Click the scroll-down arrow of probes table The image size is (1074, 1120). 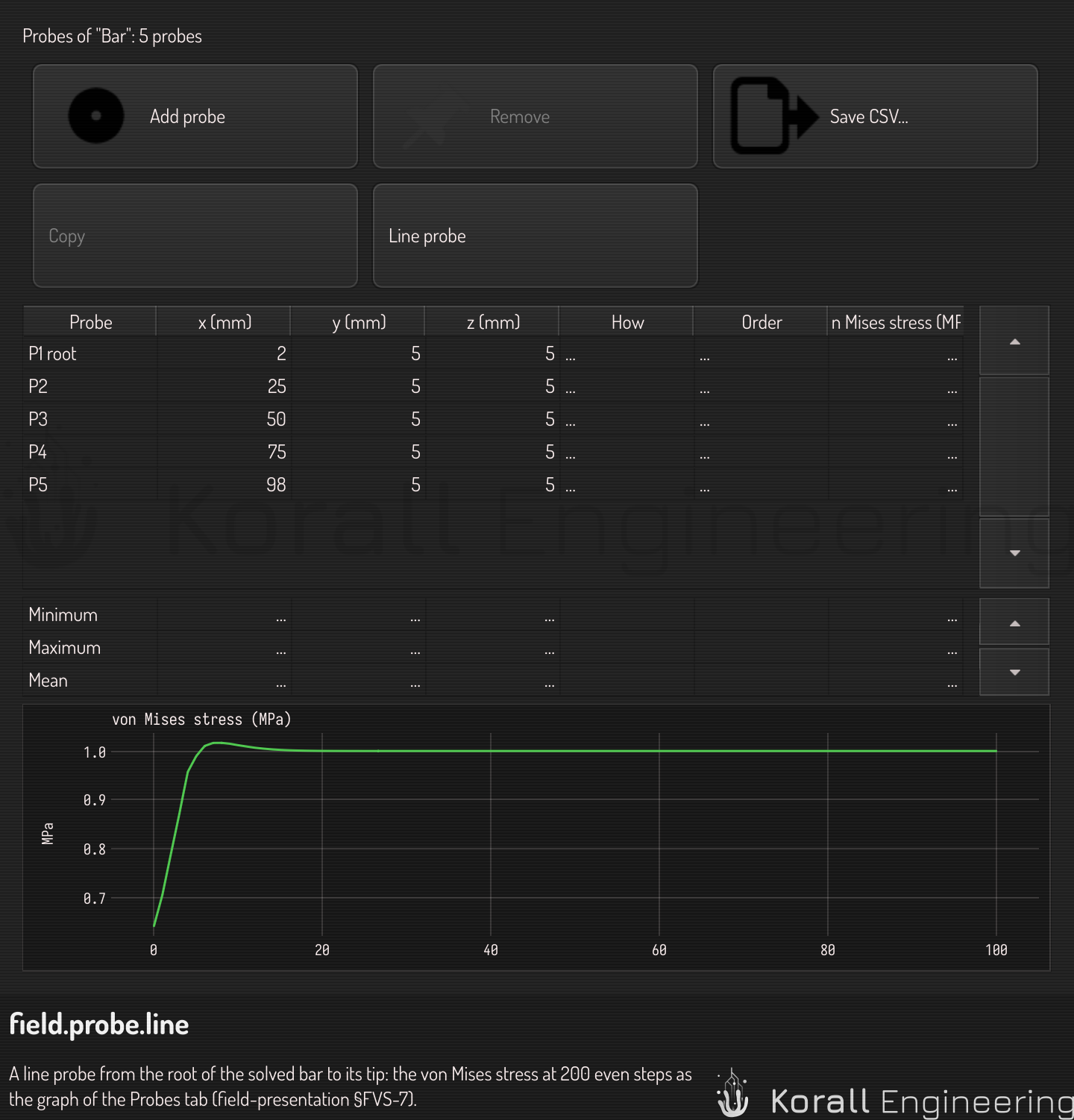pyautogui.click(x=1014, y=553)
